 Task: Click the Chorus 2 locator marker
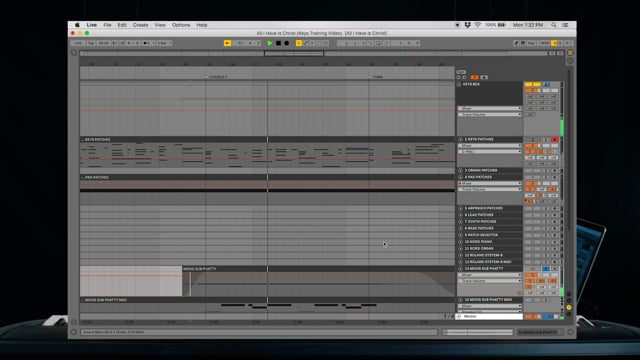coord(217,77)
